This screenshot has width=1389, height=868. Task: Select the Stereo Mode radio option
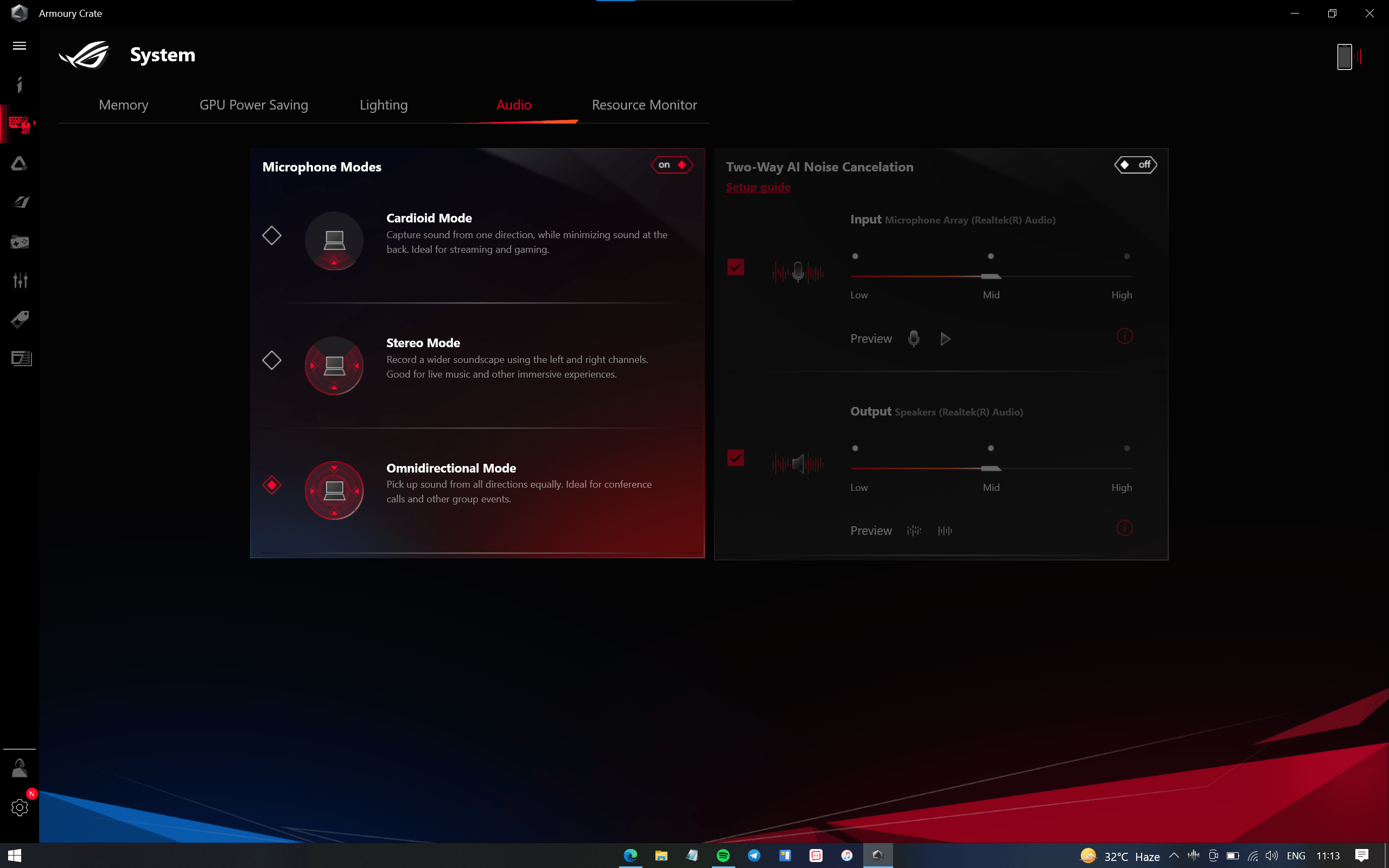coord(271,361)
